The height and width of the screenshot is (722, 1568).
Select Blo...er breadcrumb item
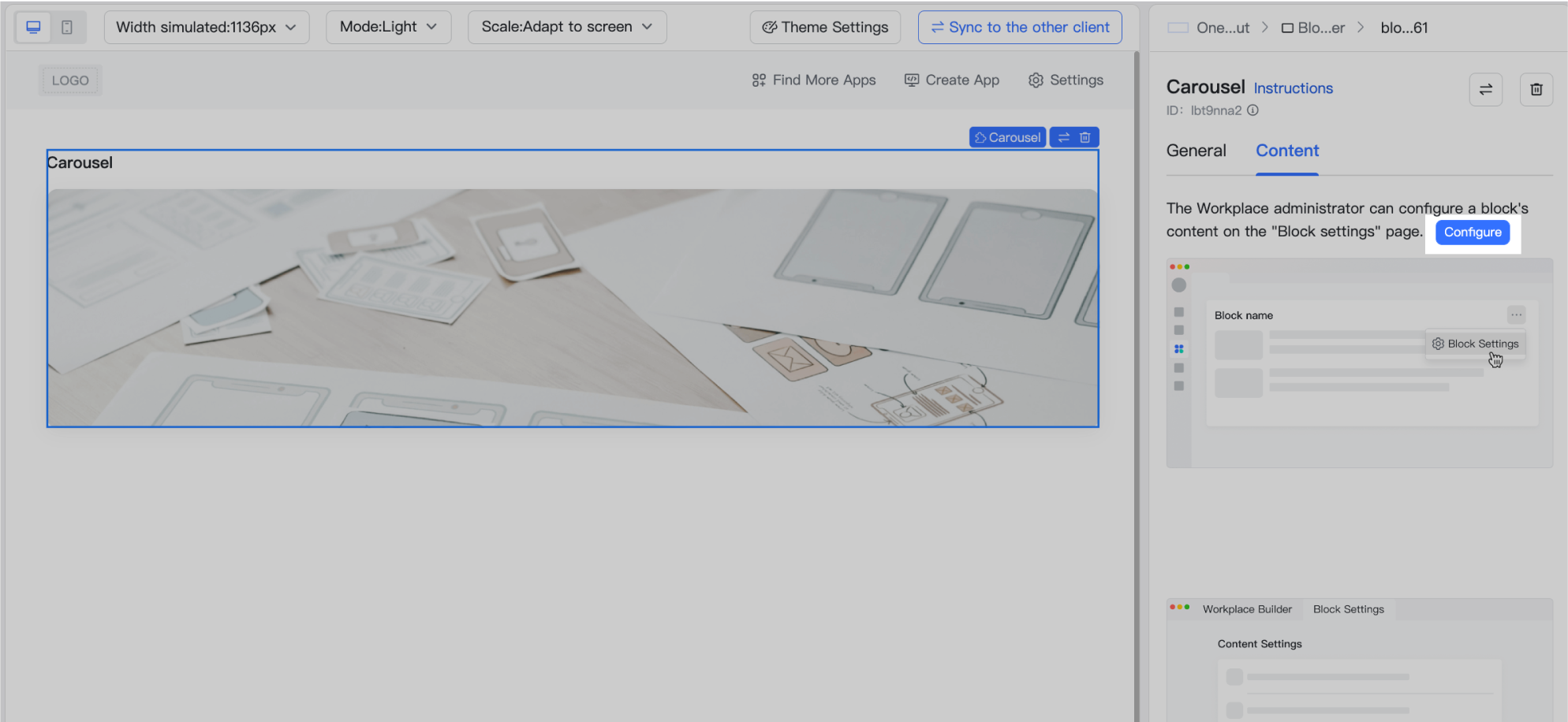coord(1313,28)
